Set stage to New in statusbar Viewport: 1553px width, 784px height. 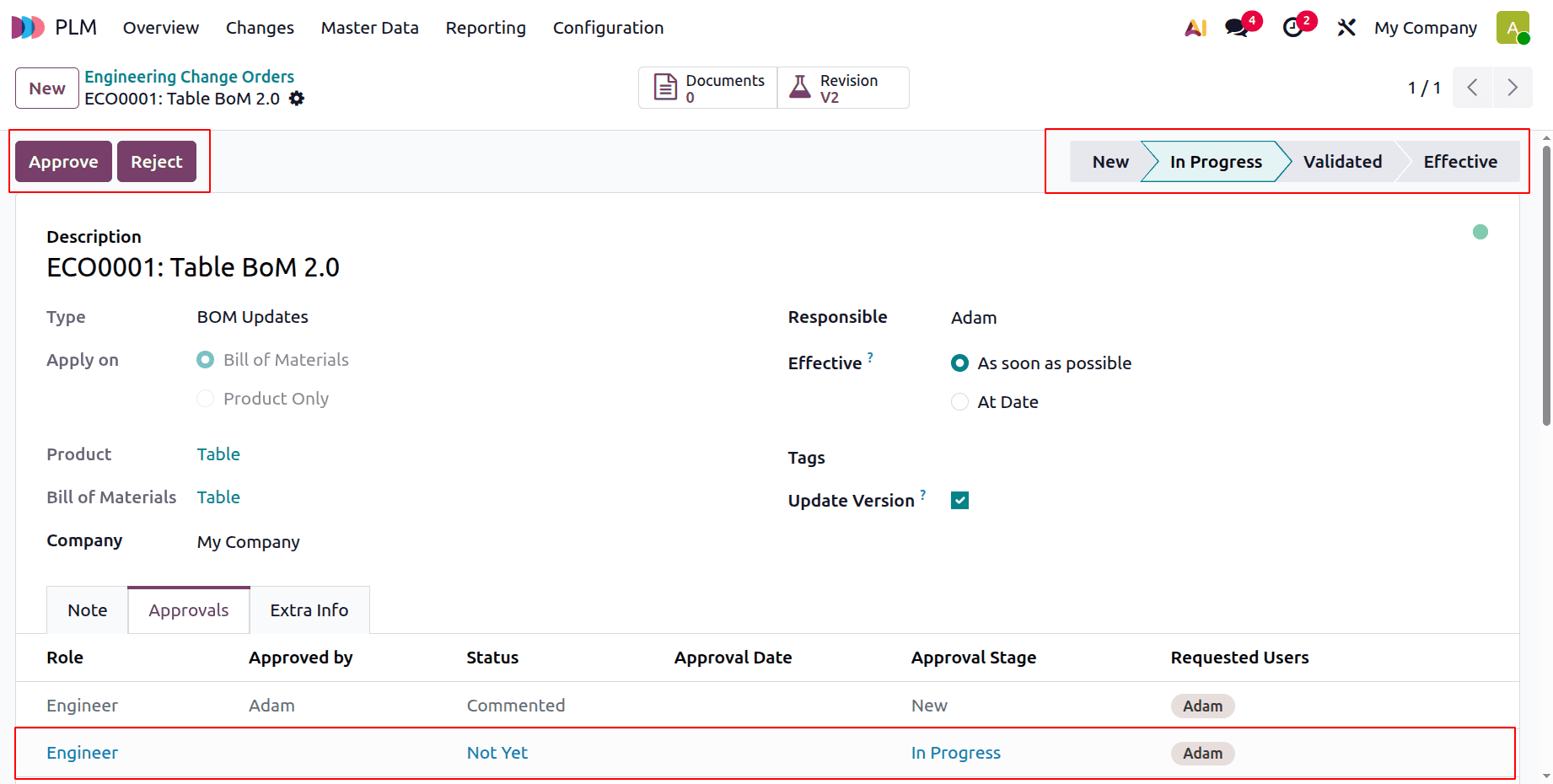[1110, 162]
